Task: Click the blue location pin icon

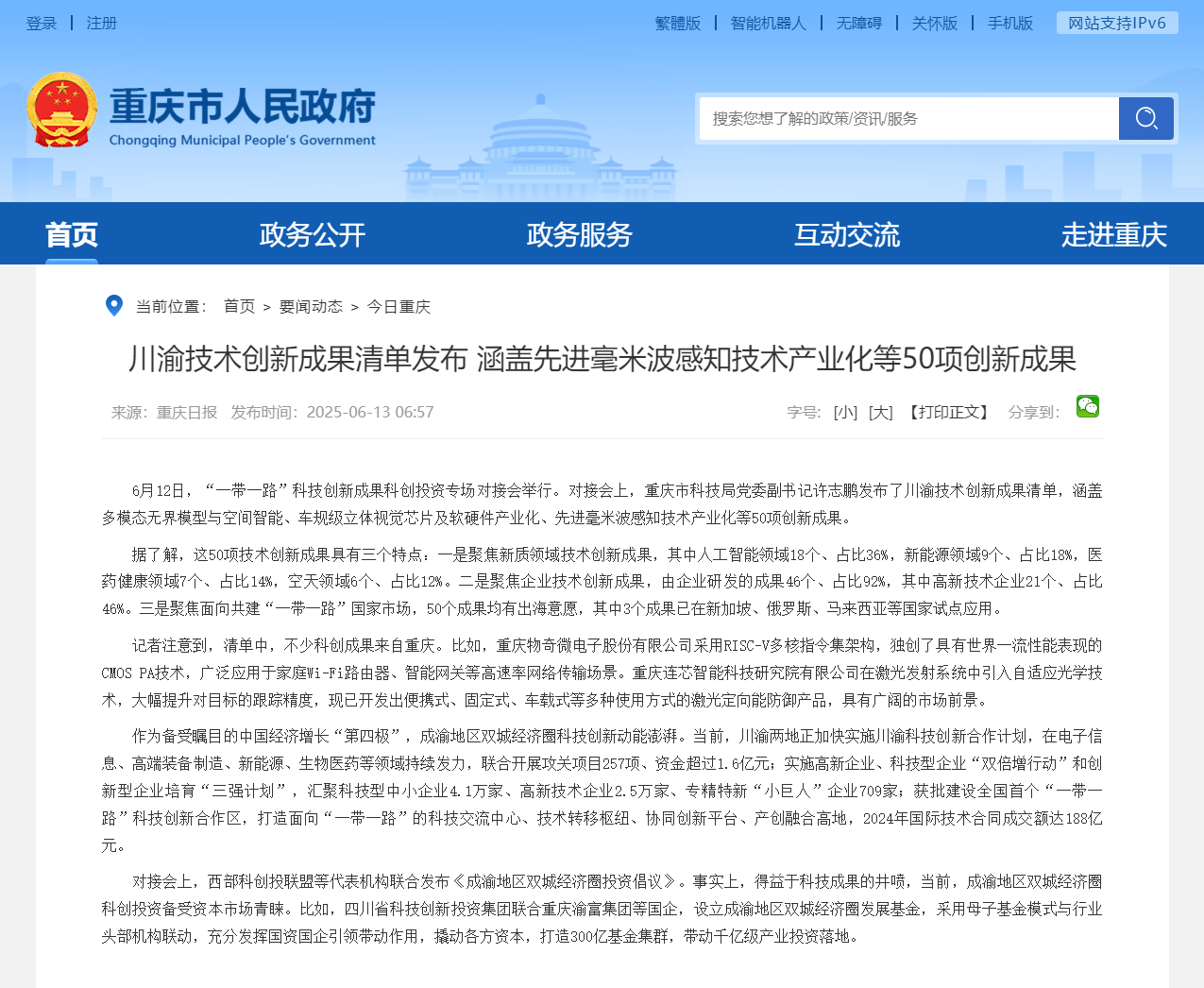Action: click(x=114, y=306)
